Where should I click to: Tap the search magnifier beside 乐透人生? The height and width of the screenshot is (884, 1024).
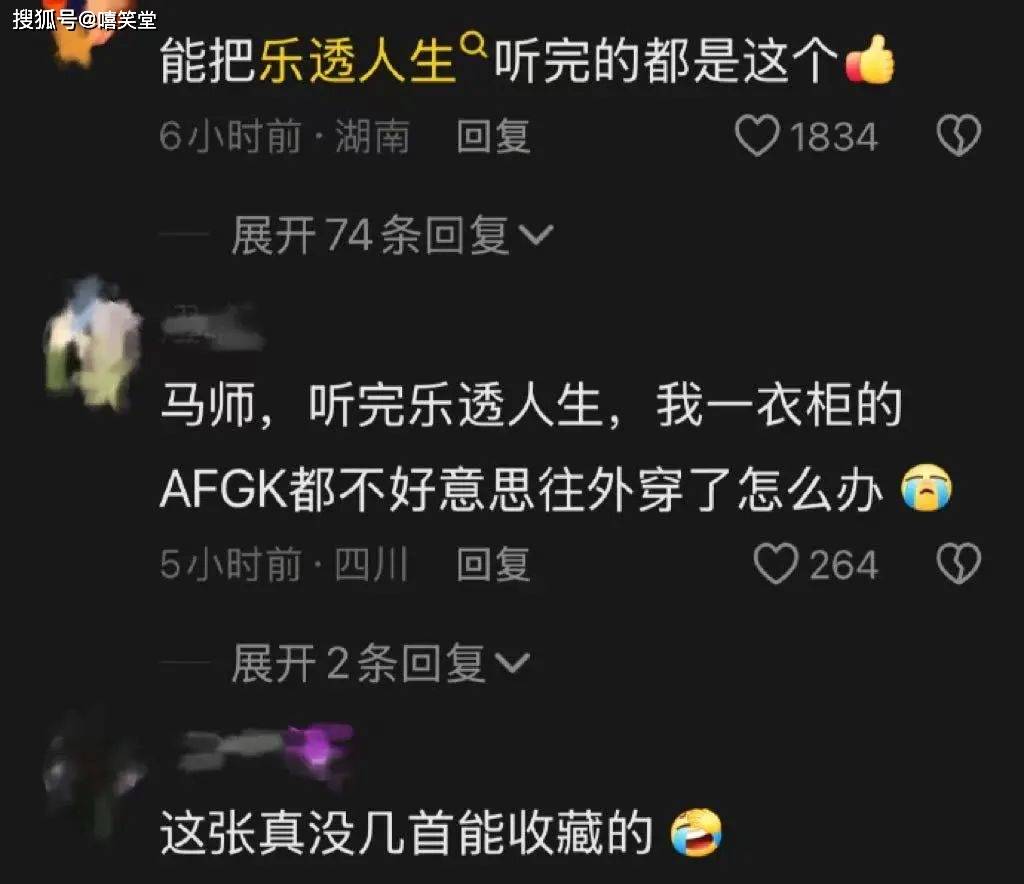pos(473,45)
